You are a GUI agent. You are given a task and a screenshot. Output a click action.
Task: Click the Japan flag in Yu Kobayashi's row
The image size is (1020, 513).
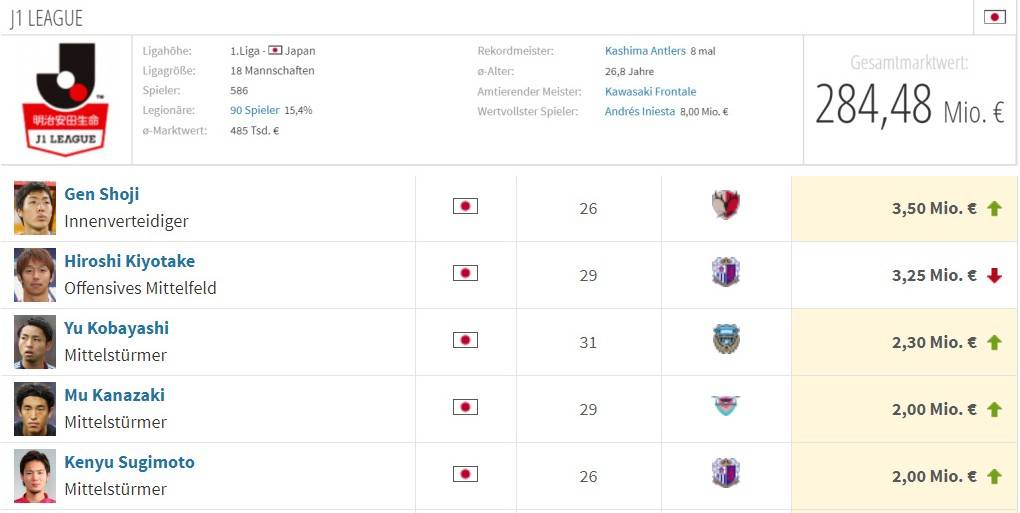(465, 340)
